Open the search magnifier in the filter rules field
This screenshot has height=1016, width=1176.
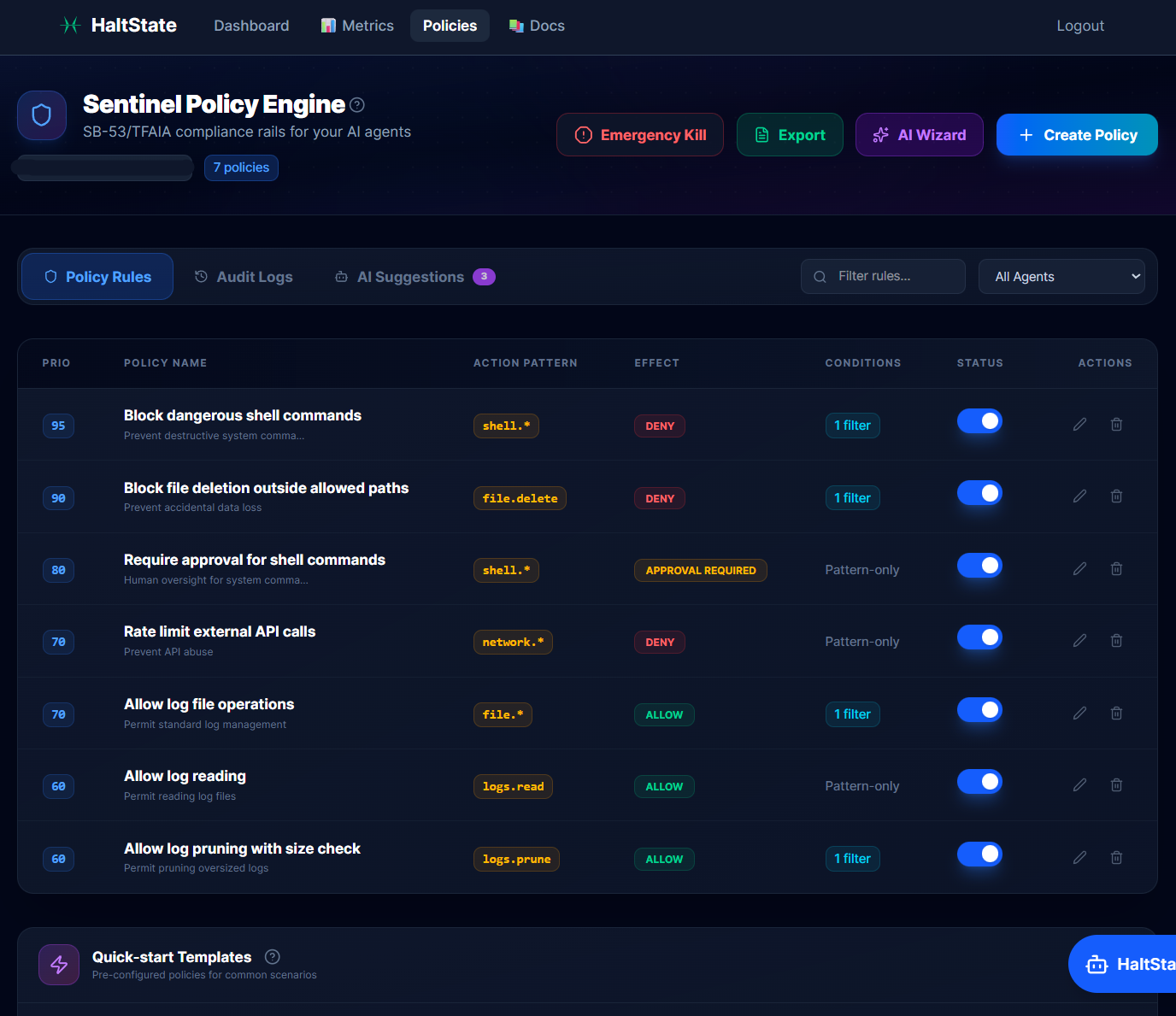click(x=820, y=276)
